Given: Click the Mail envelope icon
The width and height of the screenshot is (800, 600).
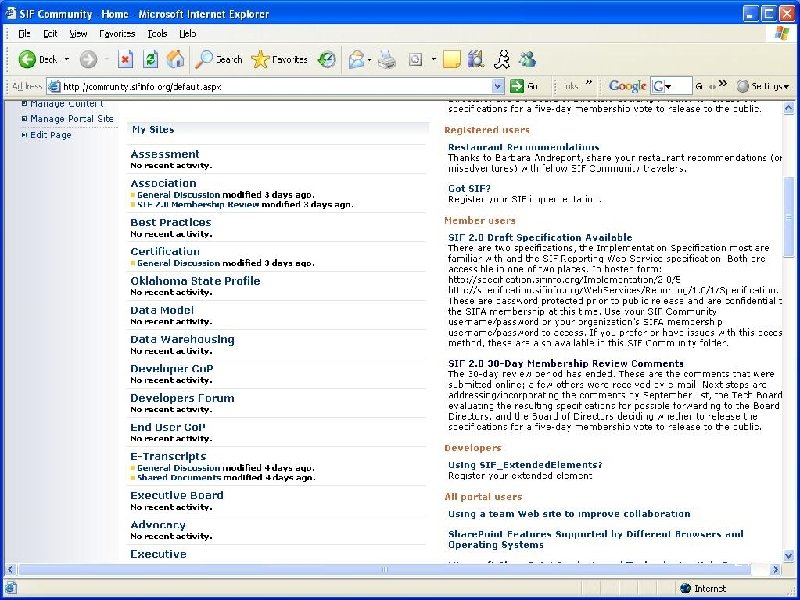Looking at the screenshot, I should pos(357,60).
